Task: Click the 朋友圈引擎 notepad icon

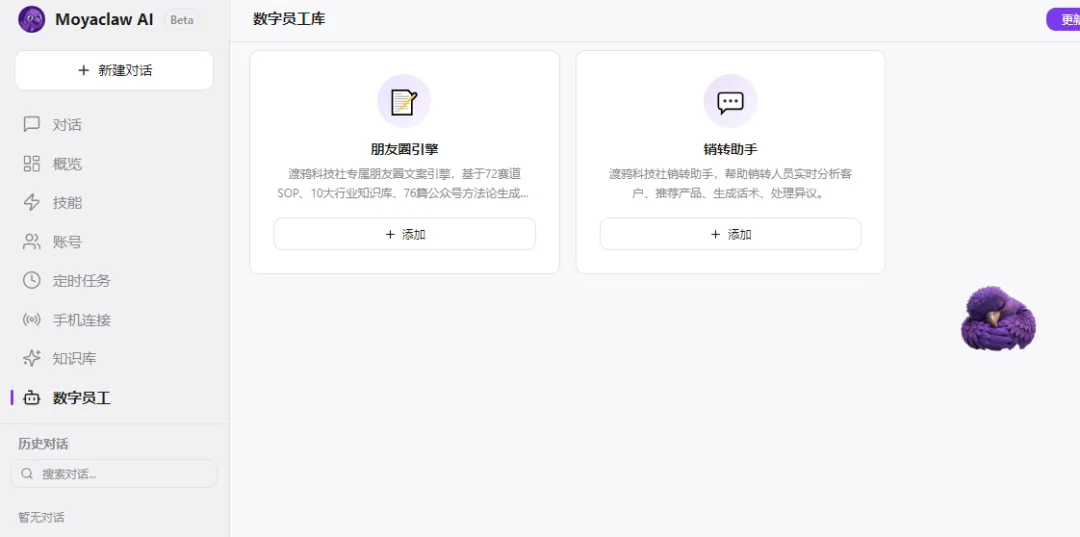Action: point(404,101)
